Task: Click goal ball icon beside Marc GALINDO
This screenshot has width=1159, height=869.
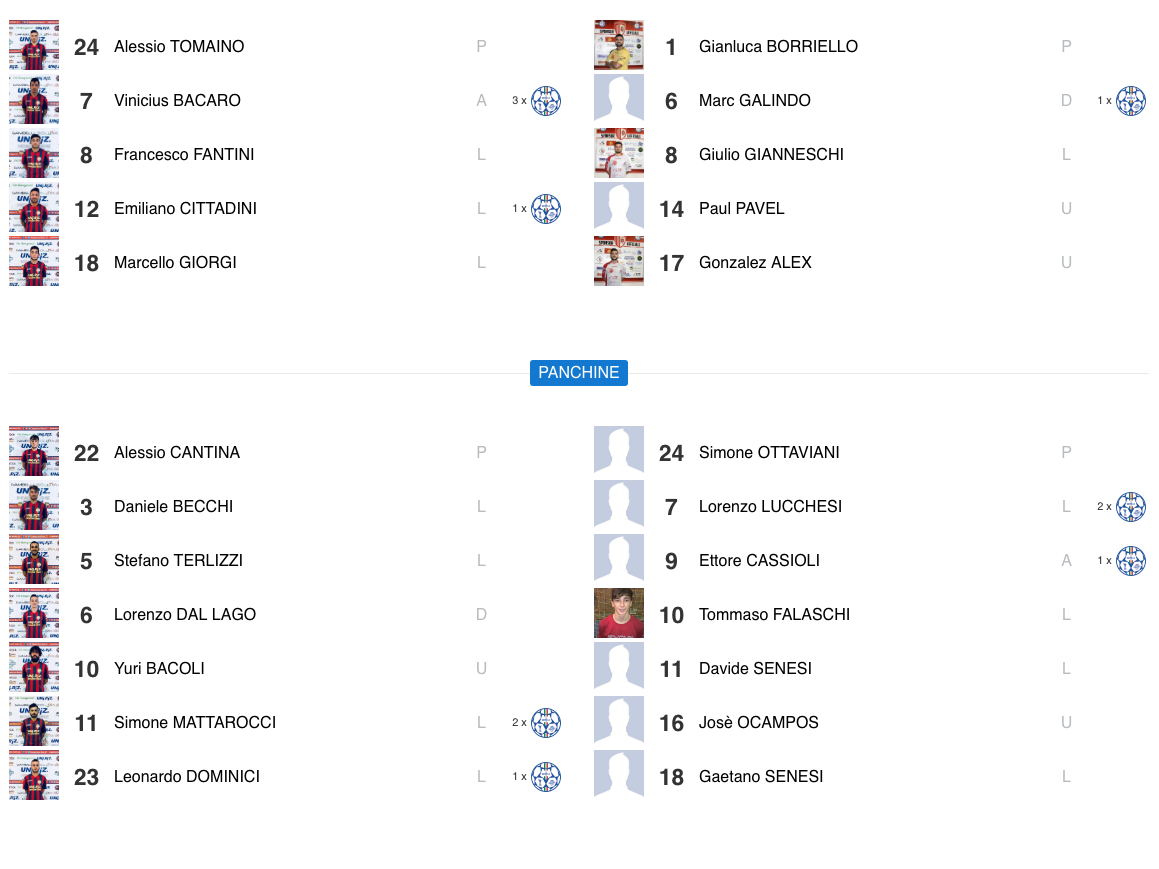Action: tap(1131, 101)
